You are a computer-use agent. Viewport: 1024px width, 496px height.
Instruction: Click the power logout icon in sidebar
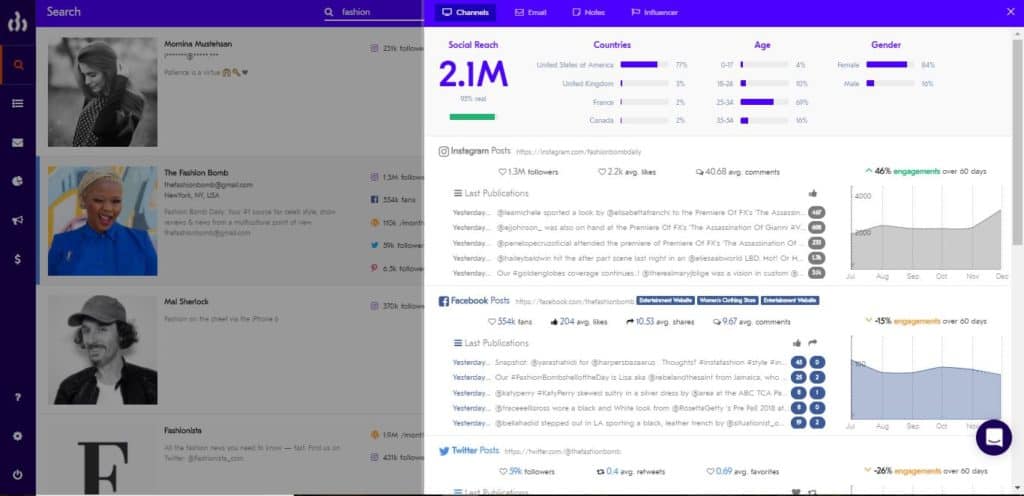tap(18, 474)
